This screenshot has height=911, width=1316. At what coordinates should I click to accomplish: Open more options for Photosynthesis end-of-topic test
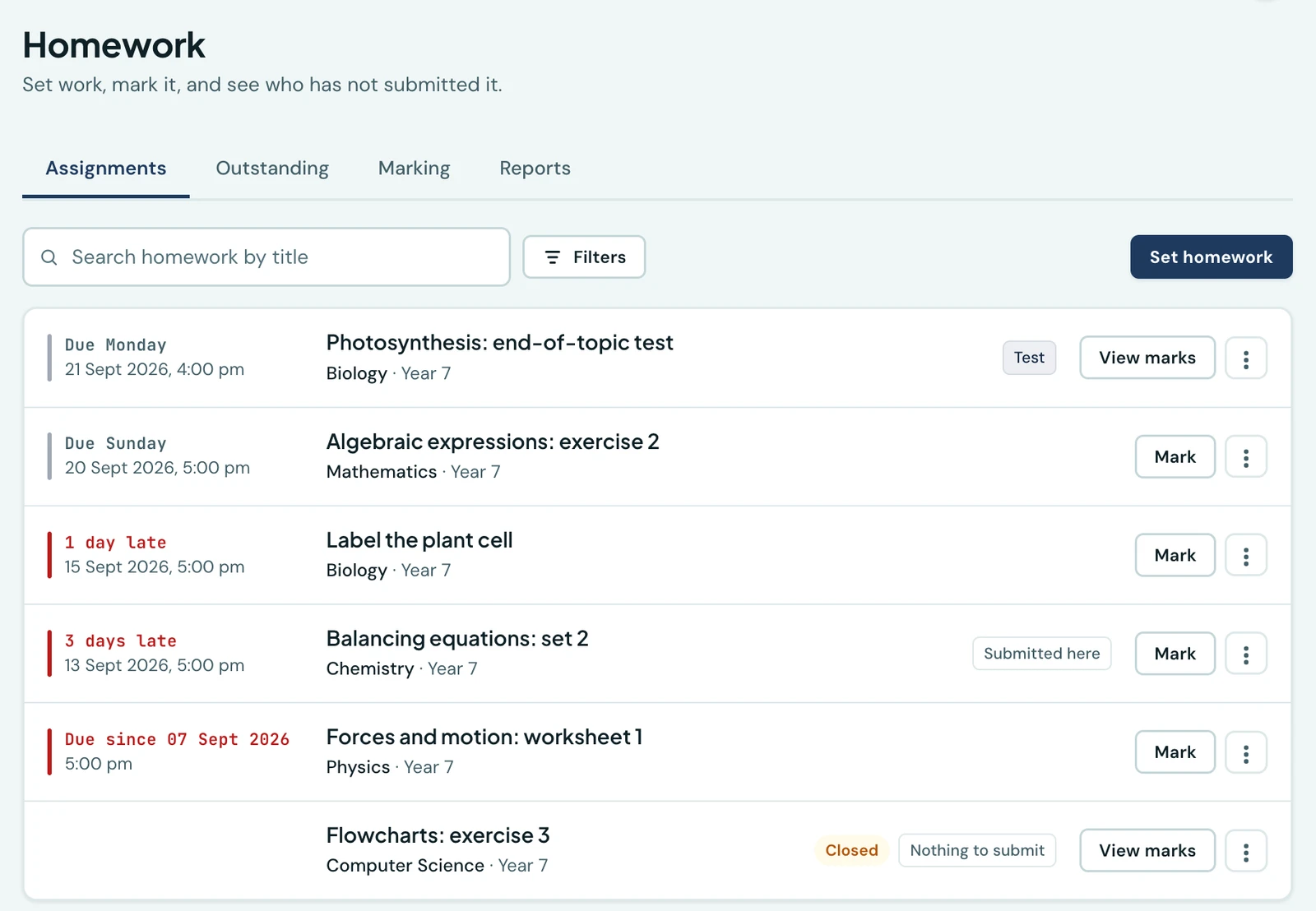tap(1245, 358)
